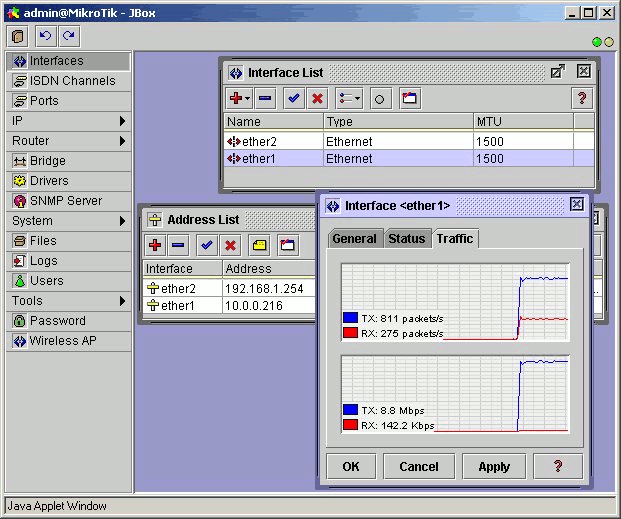
Task: Click the main toolbar menu/notebook icon
Action: 17,36
